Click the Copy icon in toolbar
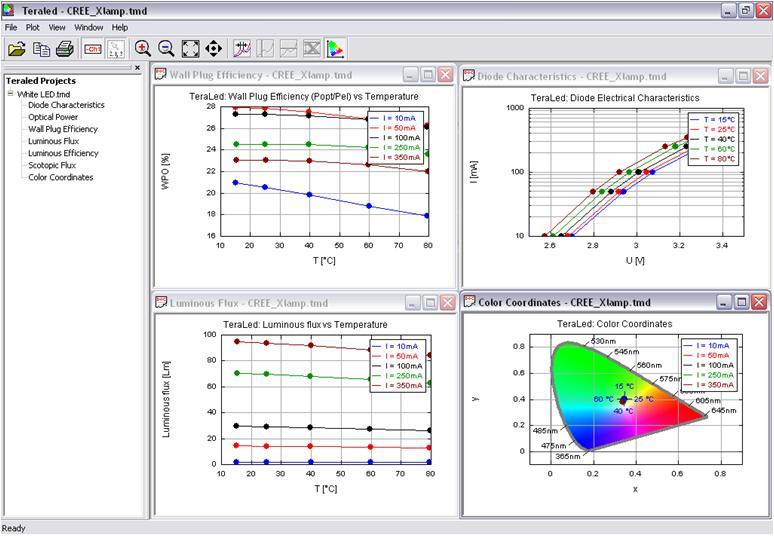The height and width of the screenshot is (536, 774). [41, 48]
